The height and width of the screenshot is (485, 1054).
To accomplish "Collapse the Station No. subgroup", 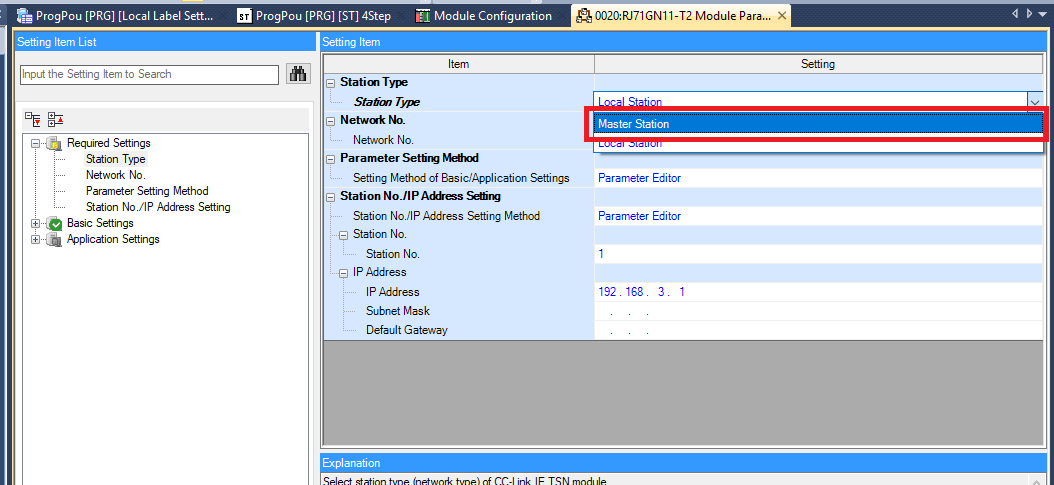I will coord(343,235).
